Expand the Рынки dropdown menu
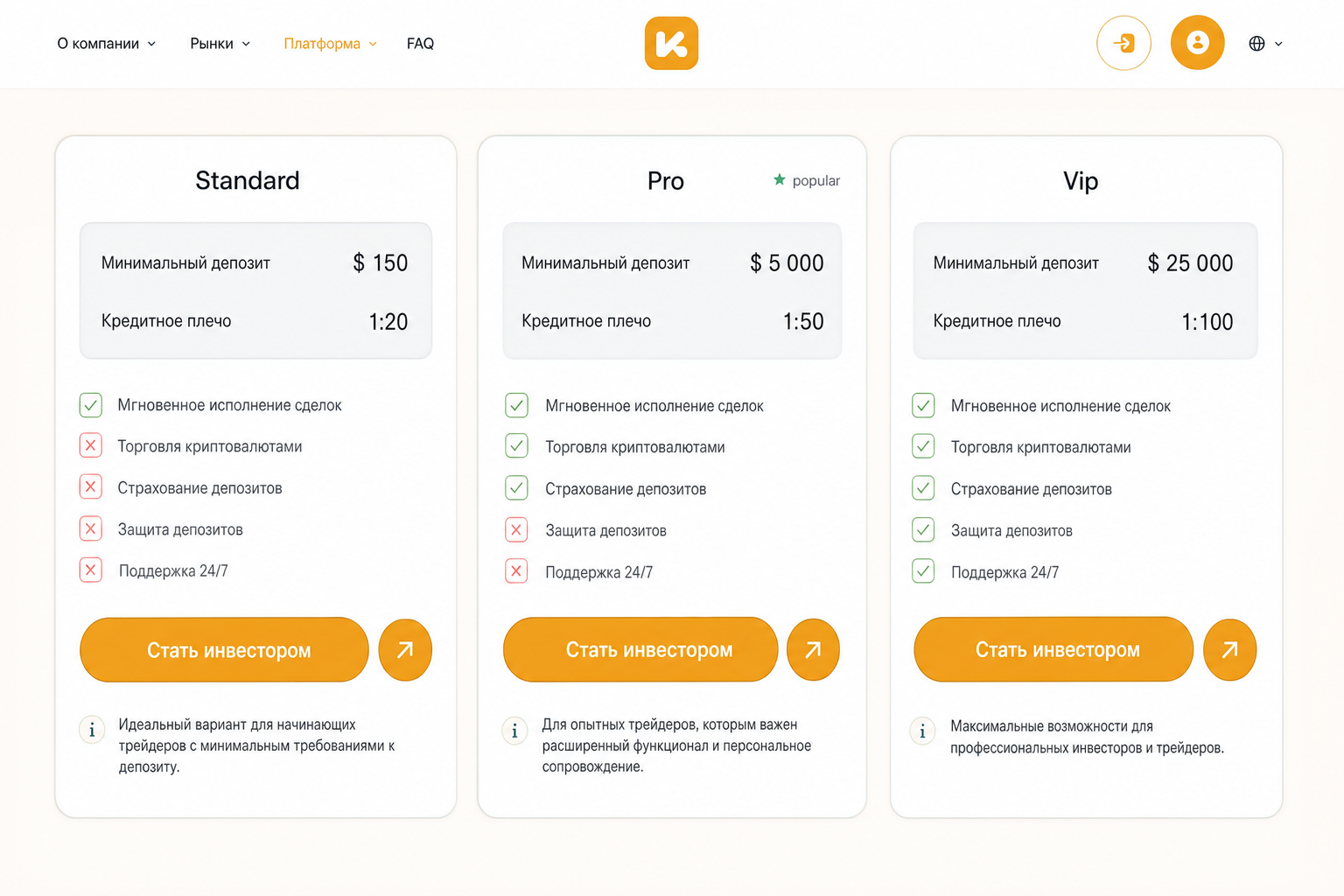 (x=220, y=44)
